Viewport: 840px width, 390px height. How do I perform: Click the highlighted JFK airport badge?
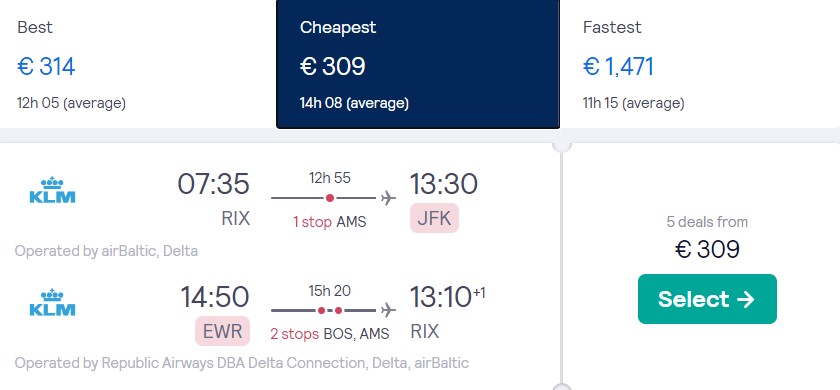click(434, 219)
